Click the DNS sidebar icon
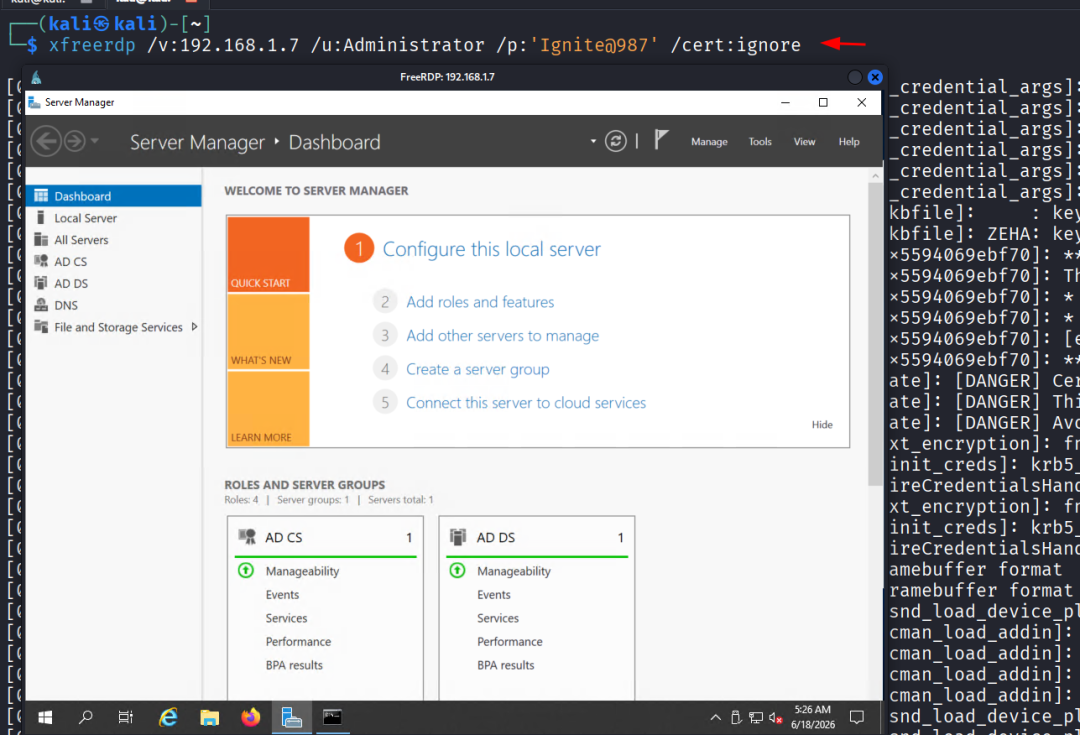 click(41, 304)
